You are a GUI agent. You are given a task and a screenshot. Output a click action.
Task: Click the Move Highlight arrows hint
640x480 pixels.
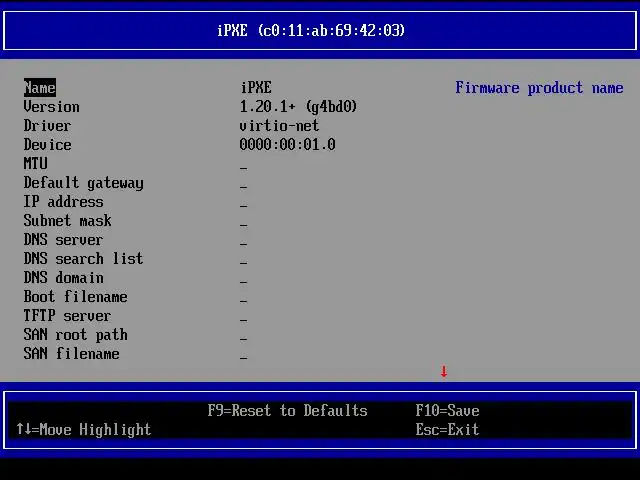click(x=84, y=430)
